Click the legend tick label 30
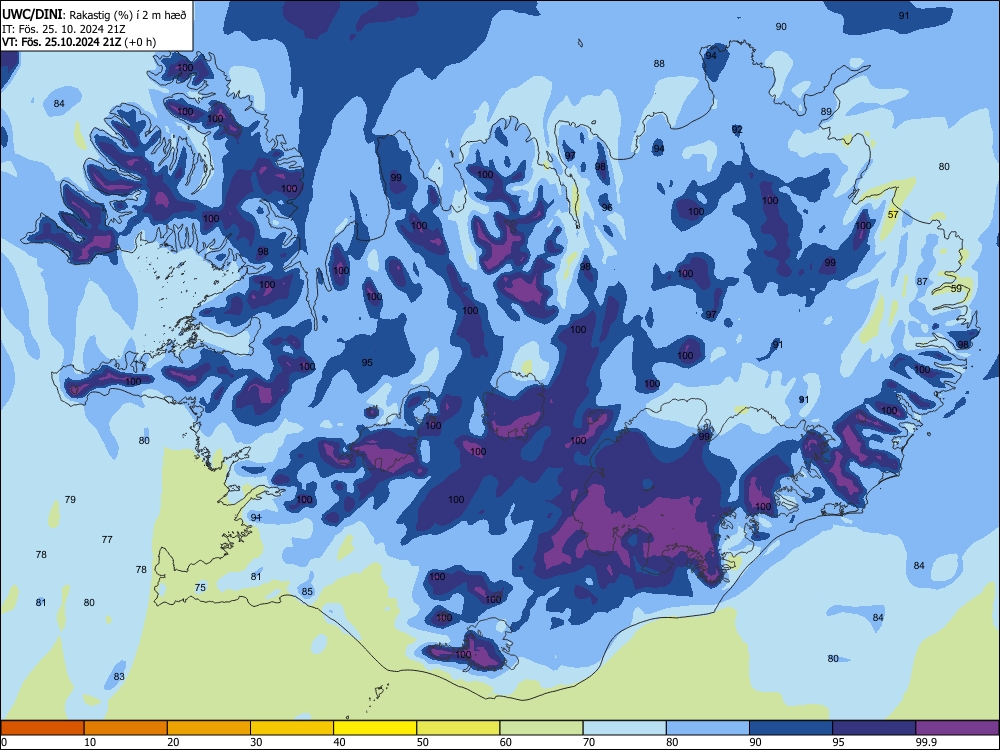This screenshot has width=1000, height=750. pos(256,742)
